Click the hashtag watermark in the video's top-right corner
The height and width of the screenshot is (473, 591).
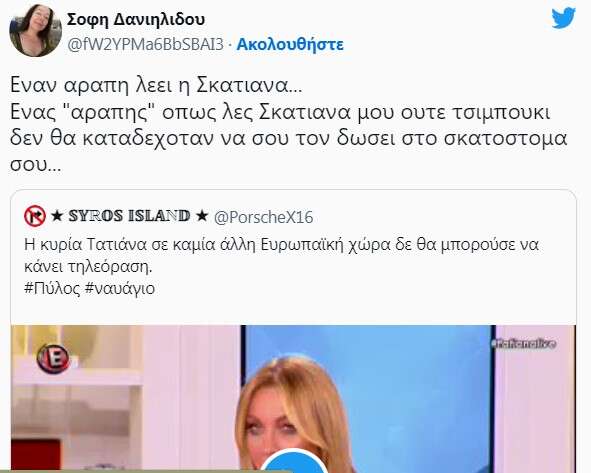point(525,343)
